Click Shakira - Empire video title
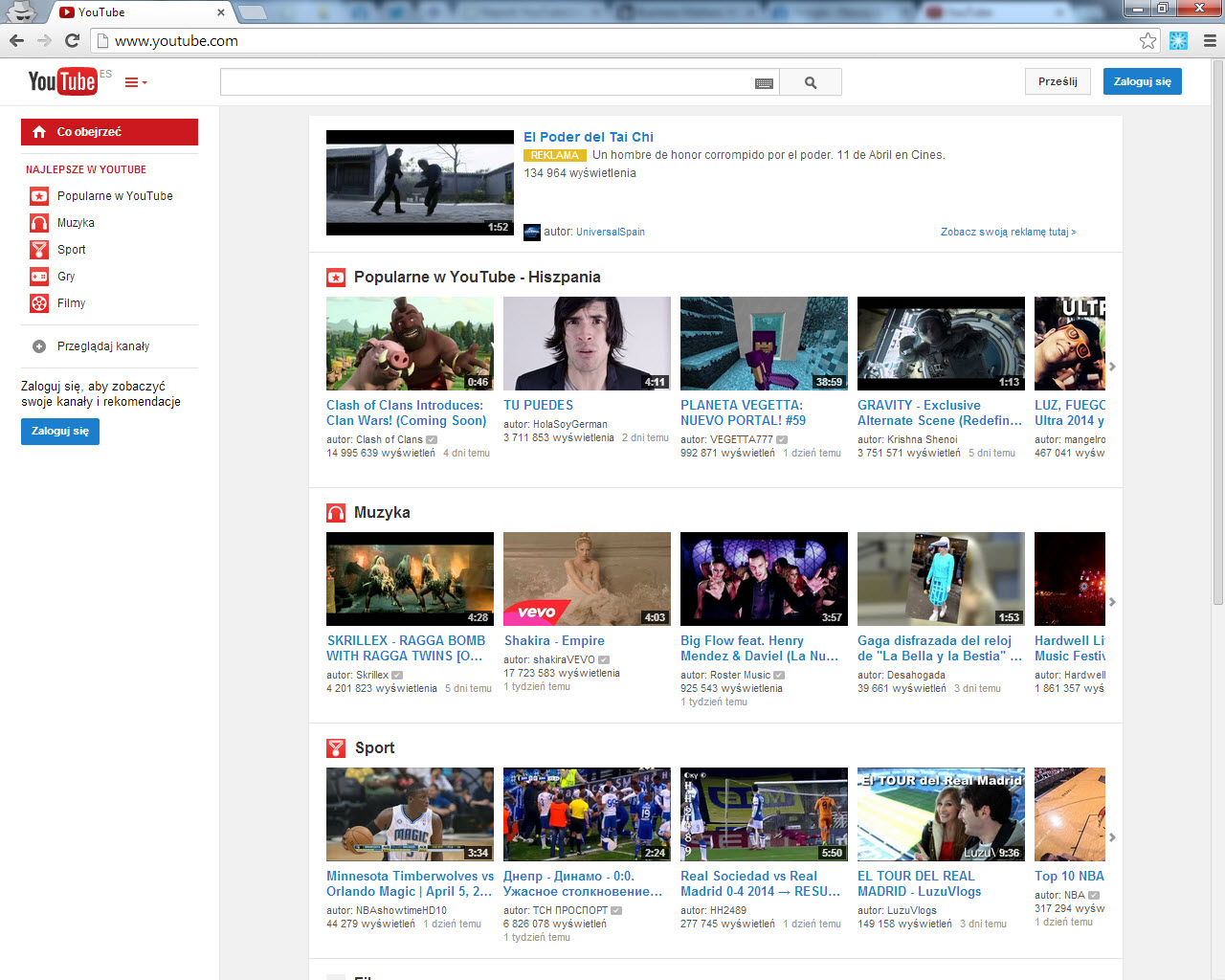 click(554, 640)
